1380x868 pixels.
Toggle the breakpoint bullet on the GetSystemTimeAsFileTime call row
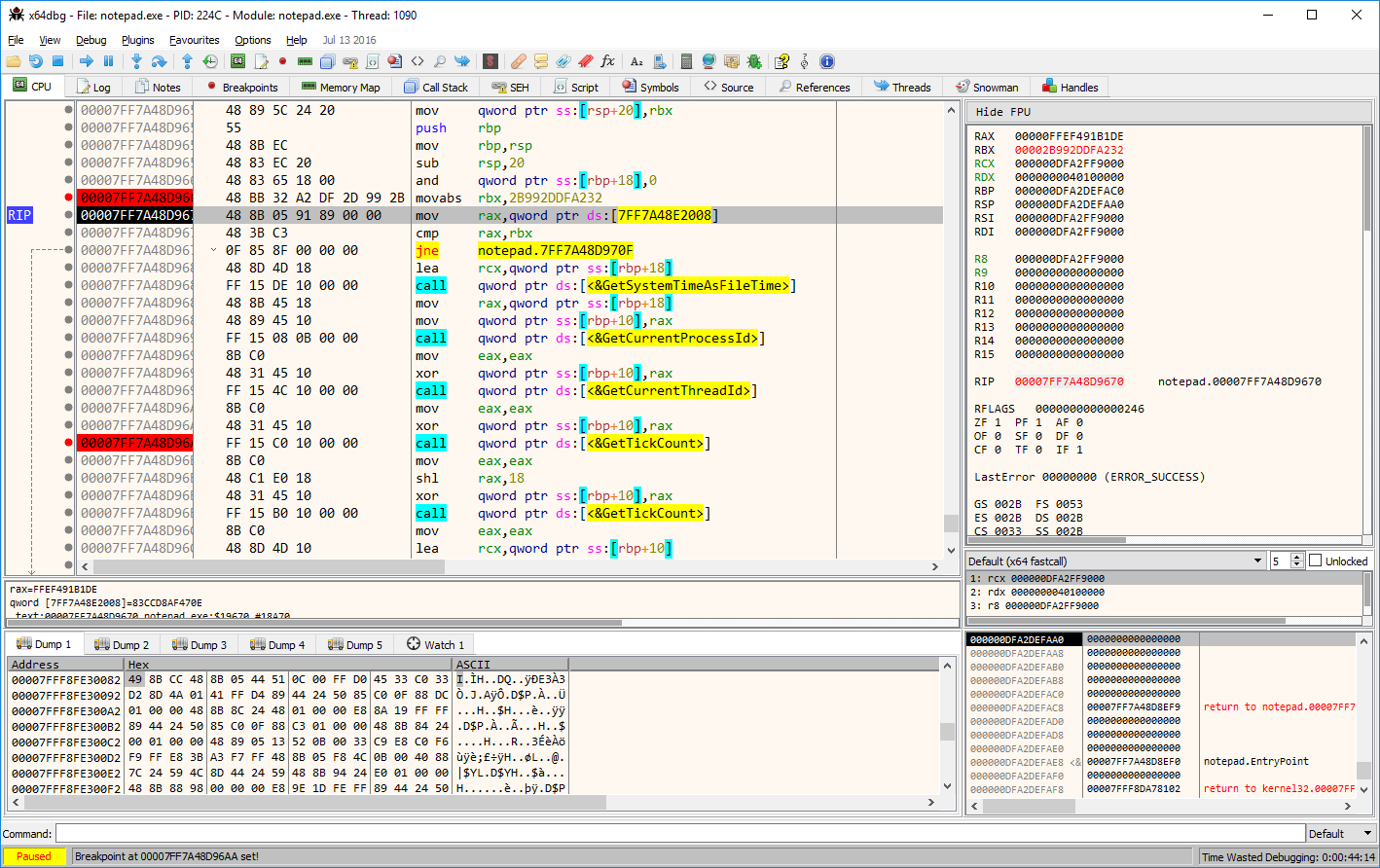coord(68,285)
